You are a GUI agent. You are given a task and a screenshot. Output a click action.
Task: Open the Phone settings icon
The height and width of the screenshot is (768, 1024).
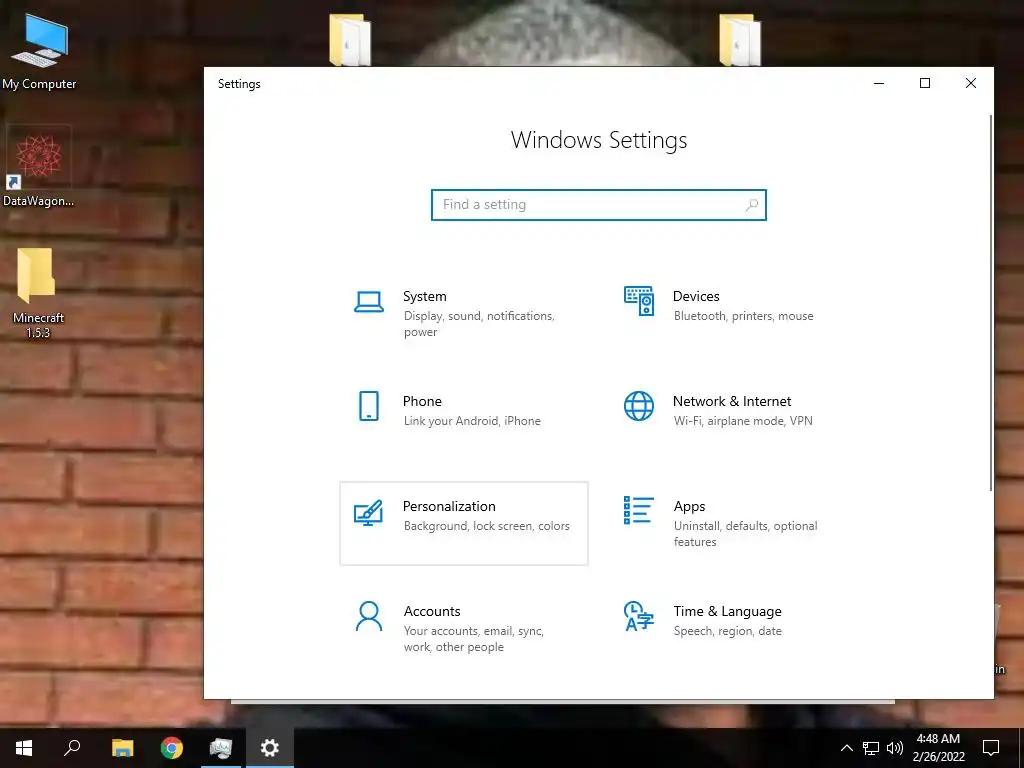point(369,406)
